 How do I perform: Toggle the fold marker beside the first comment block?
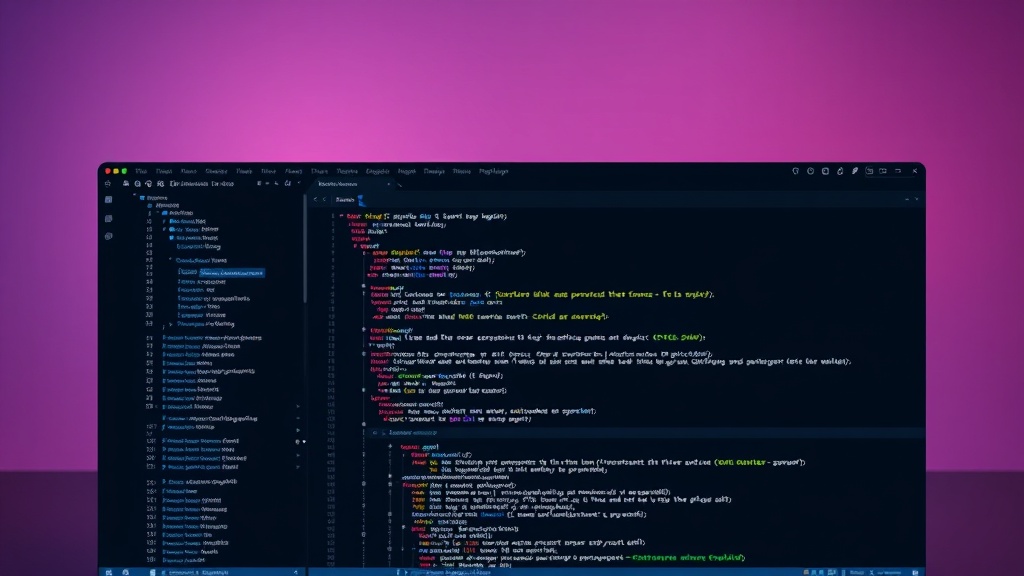coord(364,286)
